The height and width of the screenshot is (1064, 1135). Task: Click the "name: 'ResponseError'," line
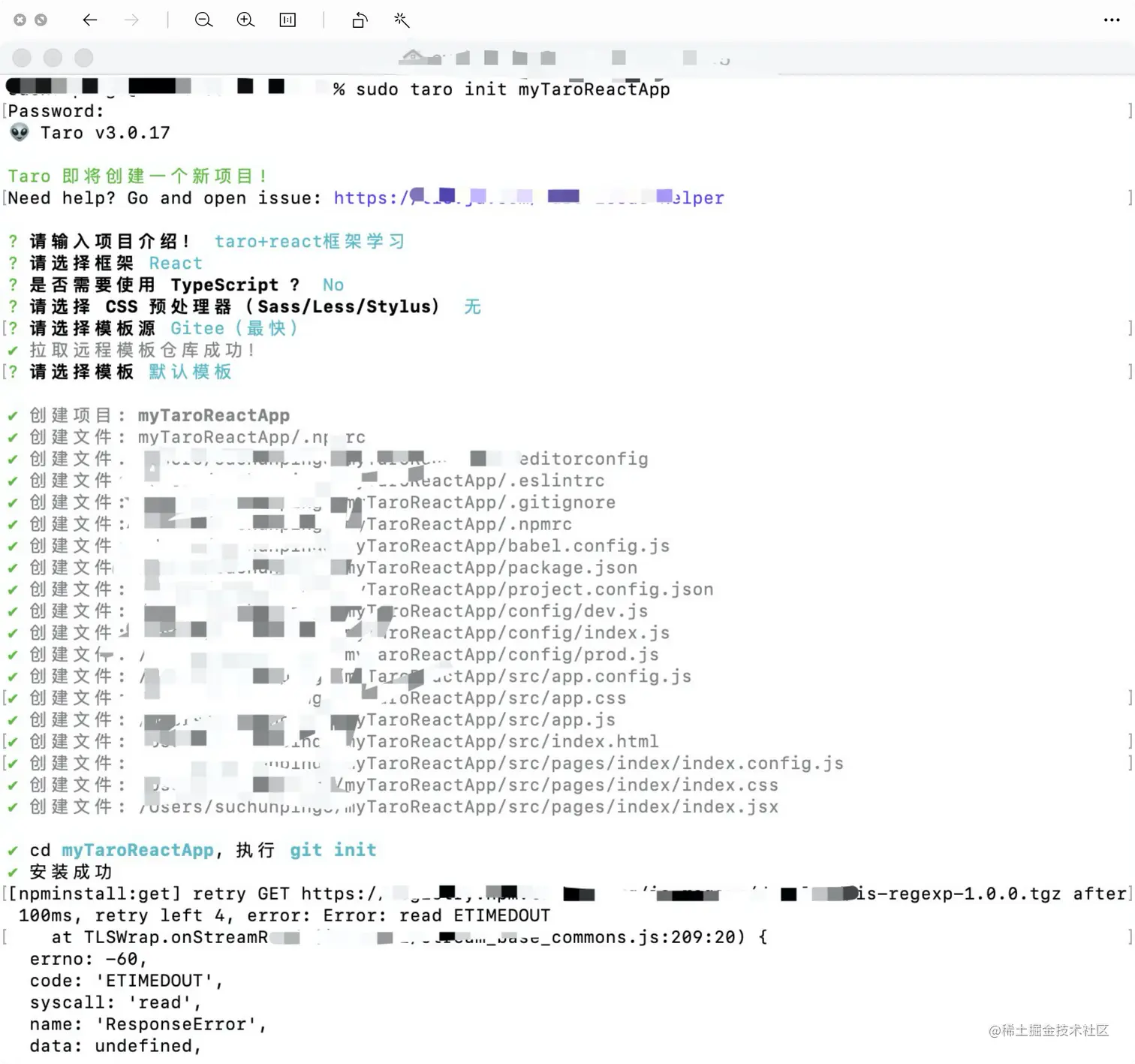(x=148, y=1025)
